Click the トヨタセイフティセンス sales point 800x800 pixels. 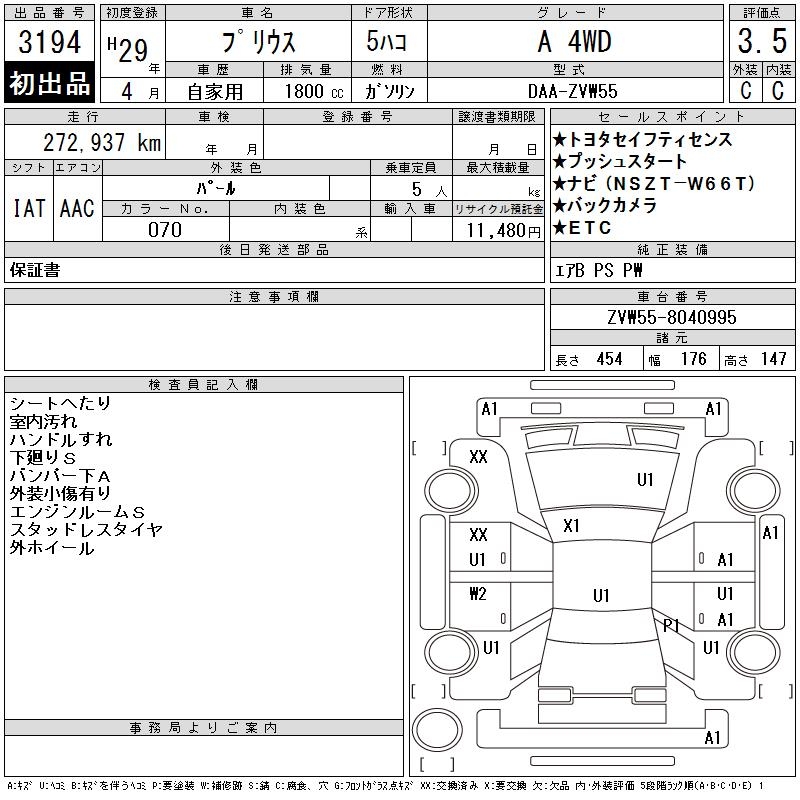tap(642, 139)
